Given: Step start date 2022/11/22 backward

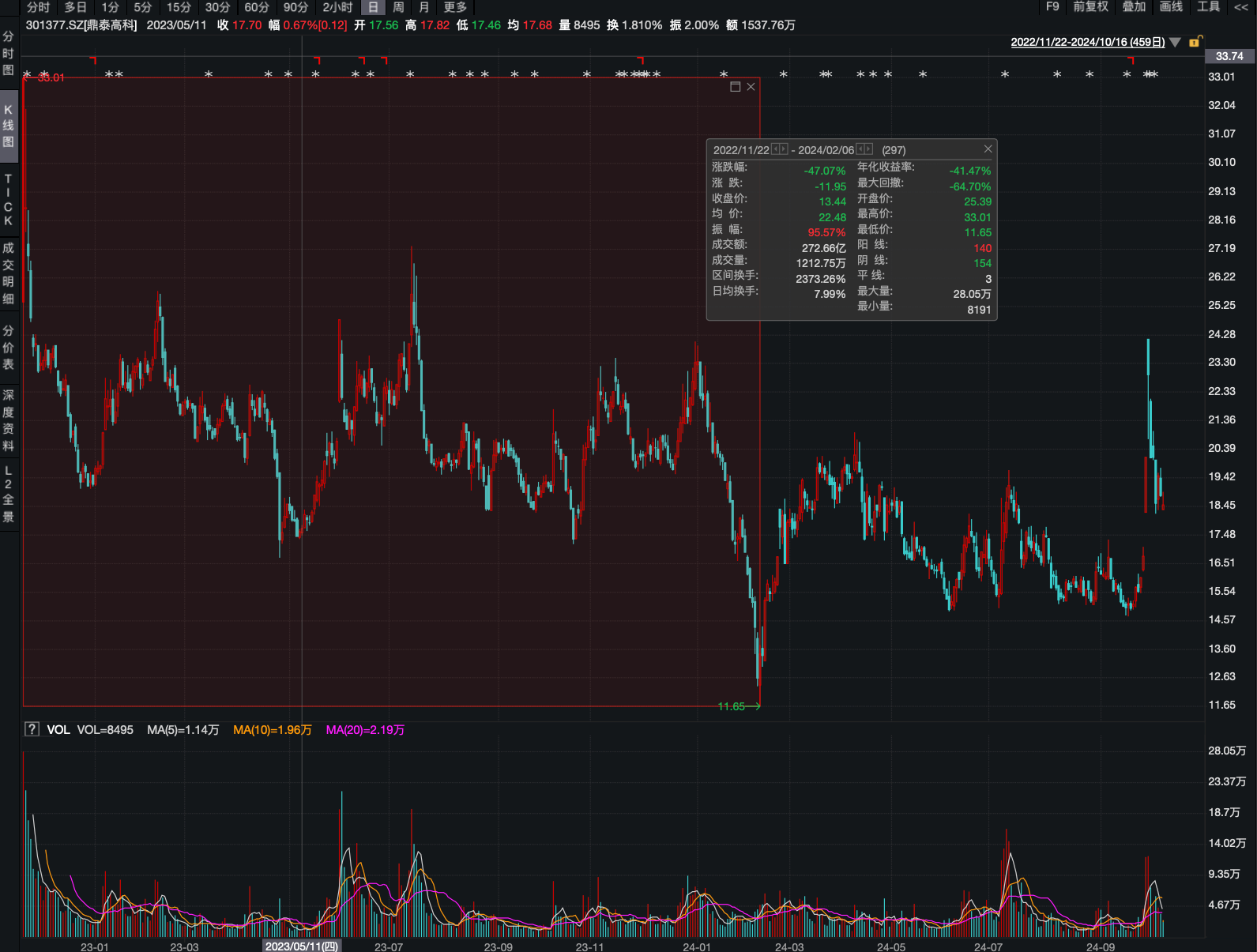Looking at the screenshot, I should 776,149.
